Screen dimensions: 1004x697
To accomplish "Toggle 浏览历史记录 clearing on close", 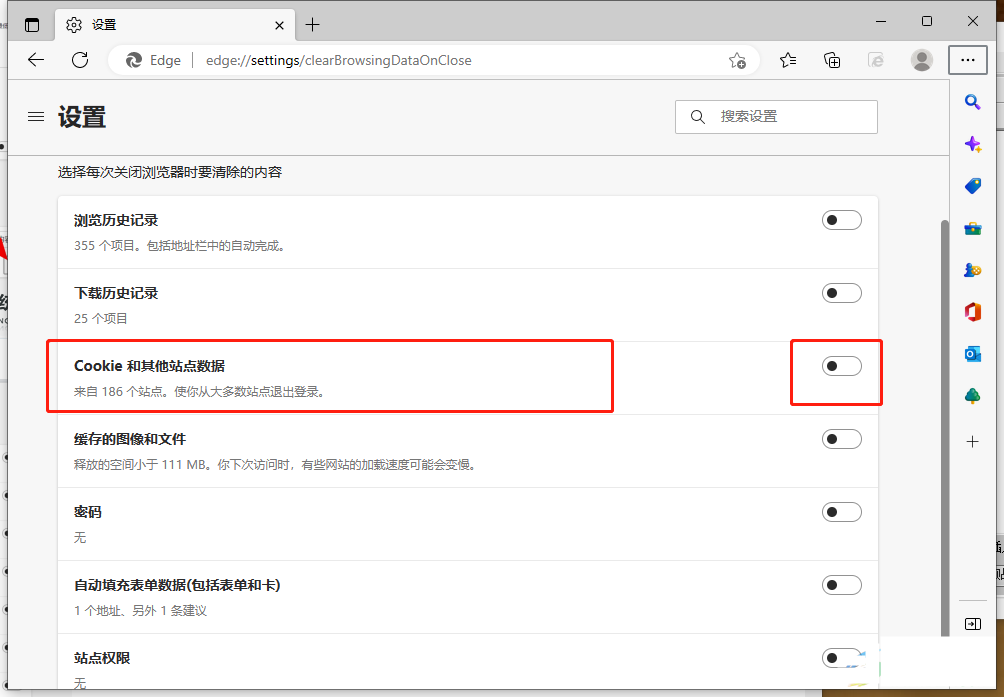I will [x=841, y=220].
